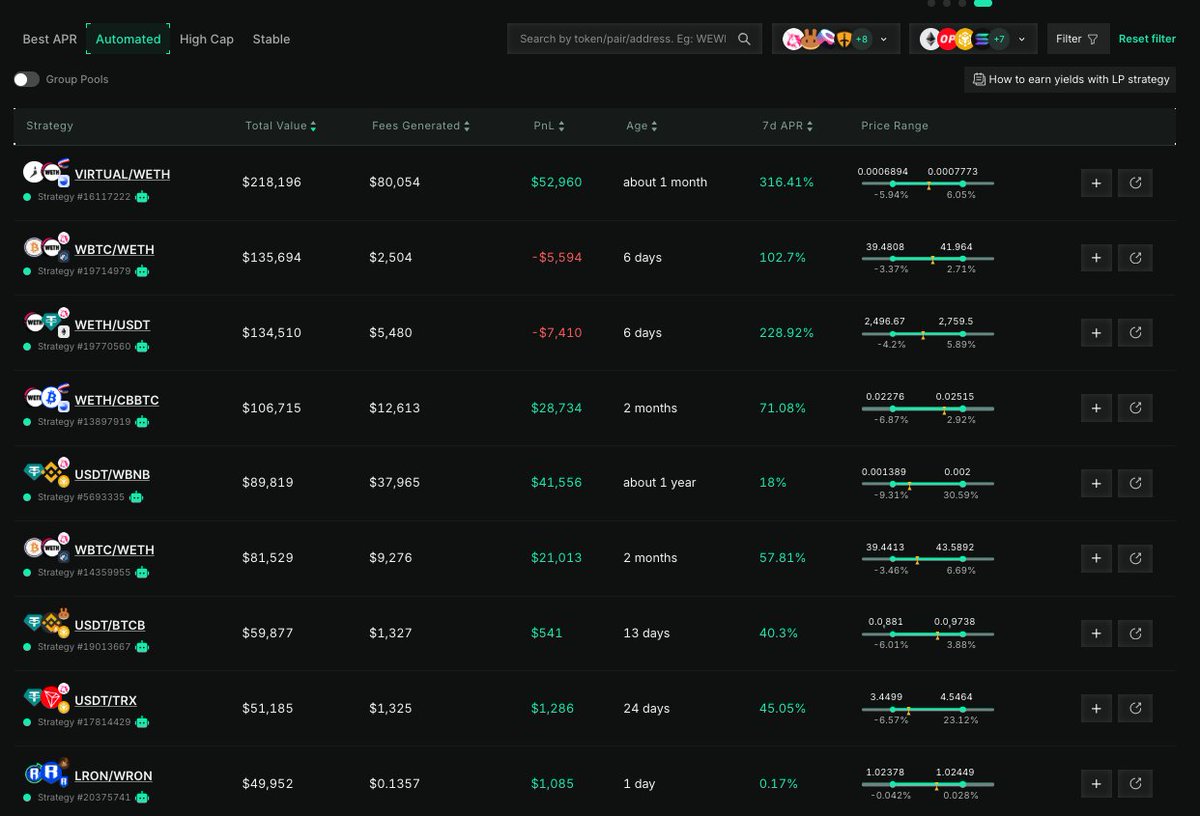Click the -$7,410 PnL value
Screen dimensions: 1200x816
[557, 333]
